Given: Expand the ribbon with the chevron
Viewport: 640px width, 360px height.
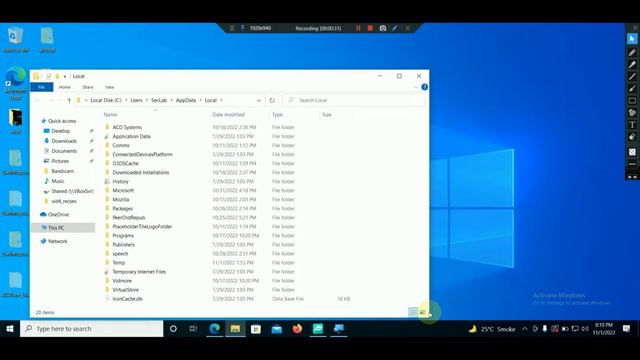Looking at the screenshot, I should [x=416, y=87].
